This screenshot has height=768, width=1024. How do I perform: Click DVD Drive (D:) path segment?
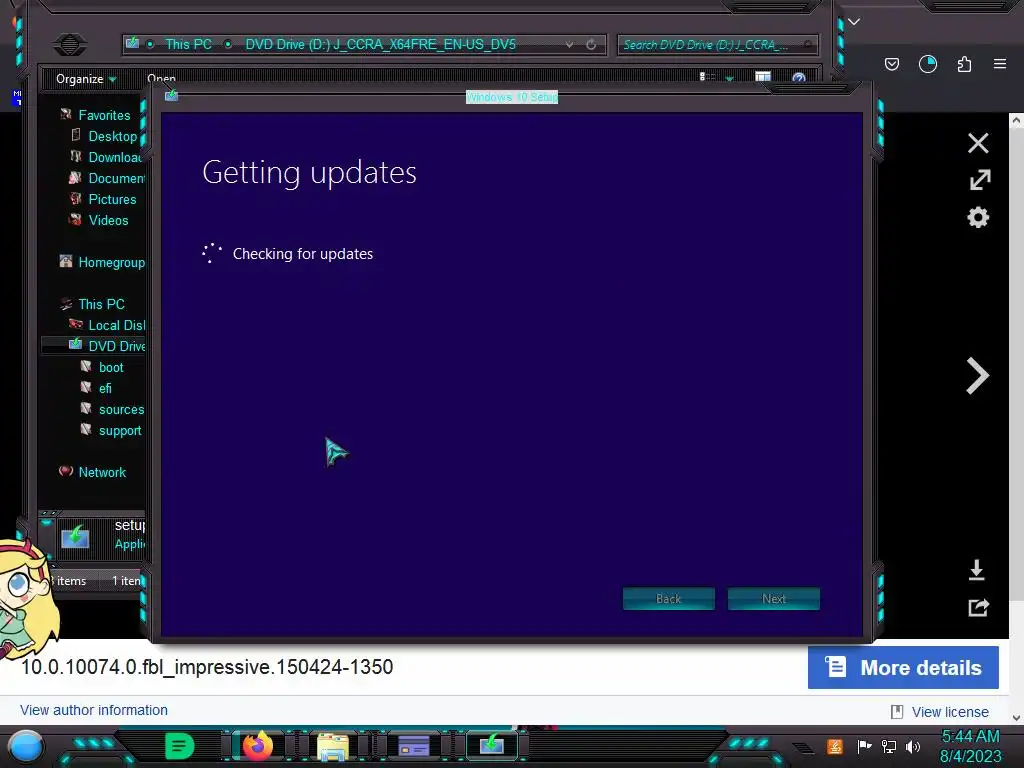click(x=380, y=44)
